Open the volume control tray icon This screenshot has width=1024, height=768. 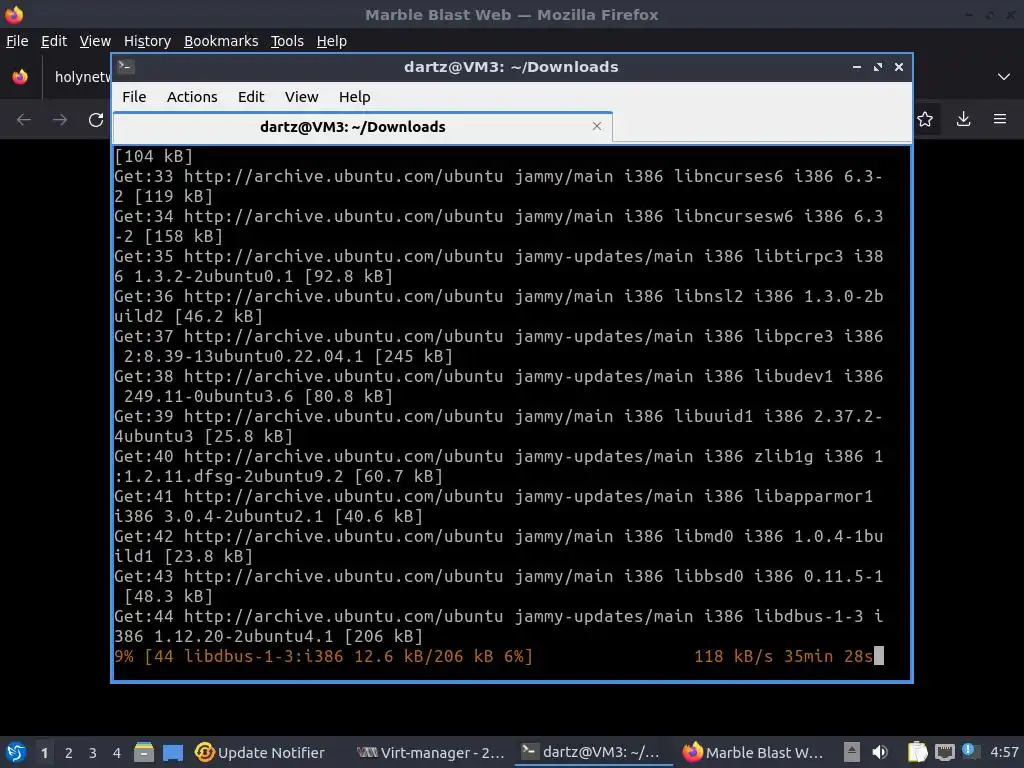[x=880, y=752]
